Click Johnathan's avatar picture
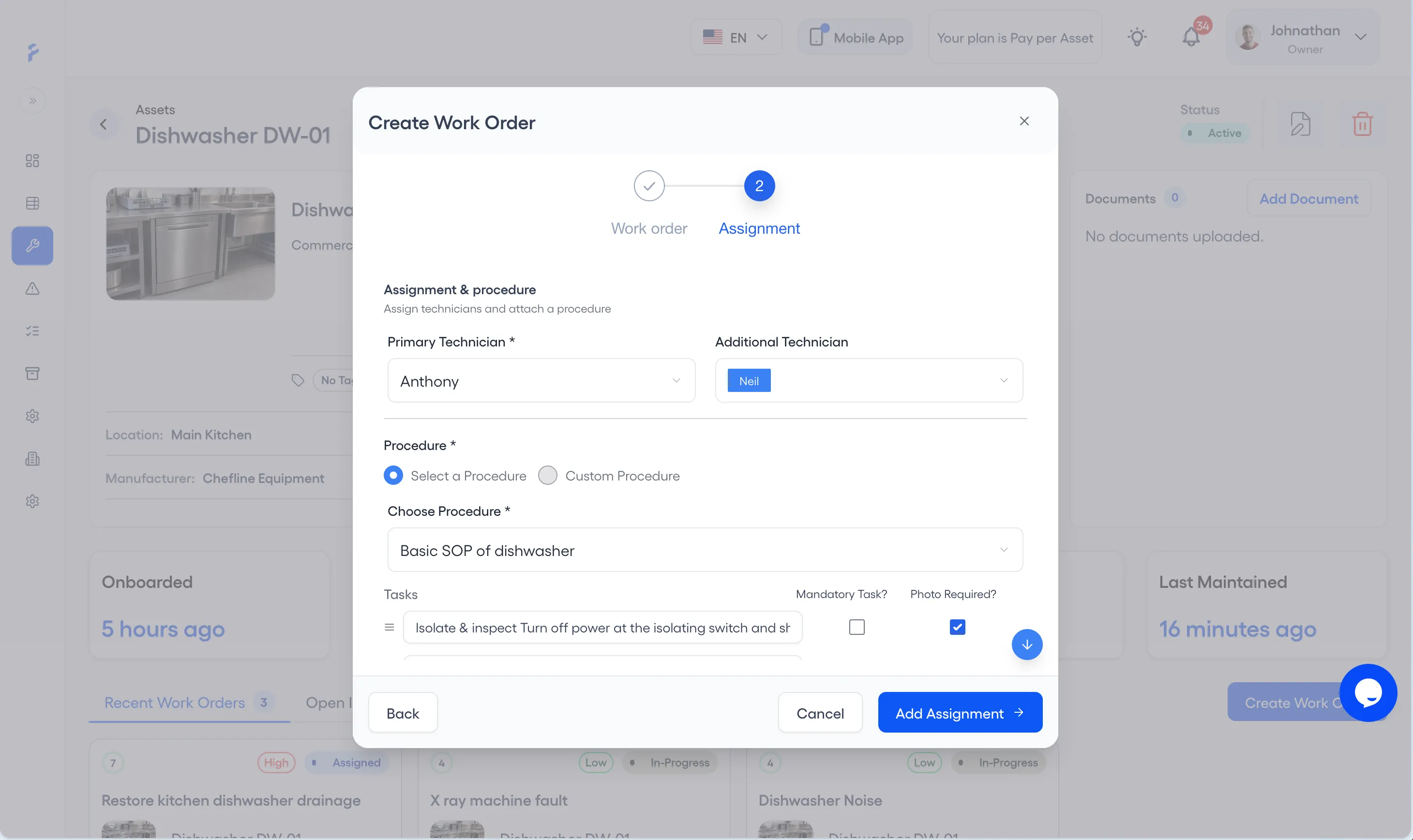Image resolution: width=1413 pixels, height=840 pixels. click(1248, 37)
